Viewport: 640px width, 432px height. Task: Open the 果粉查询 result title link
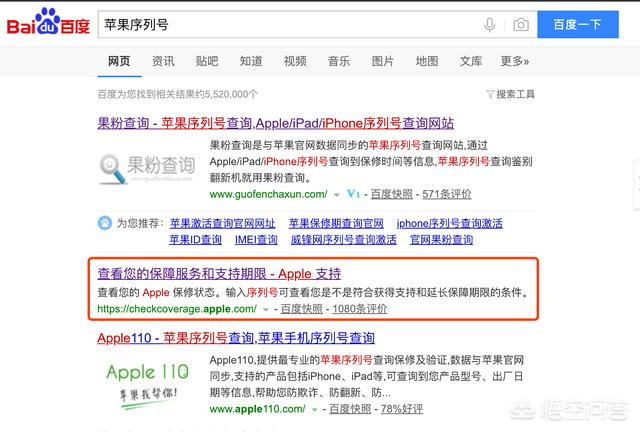point(276,123)
